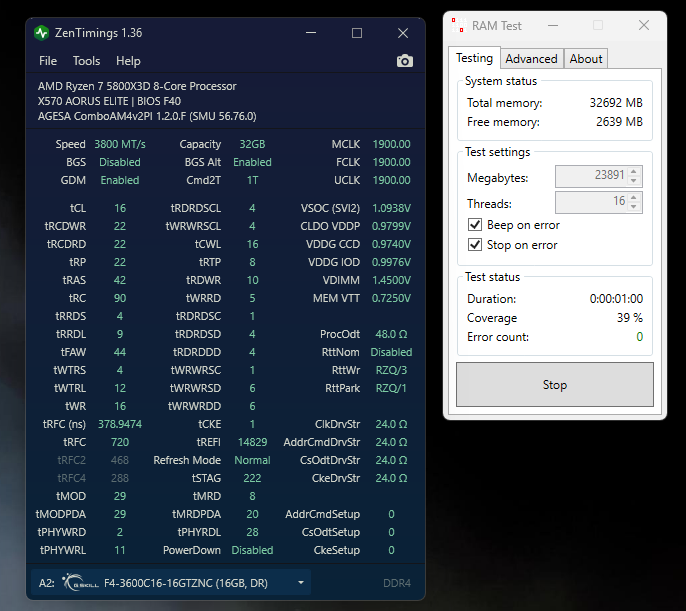Click the tRAS value 42
The width and height of the screenshot is (686, 611).
(120, 280)
